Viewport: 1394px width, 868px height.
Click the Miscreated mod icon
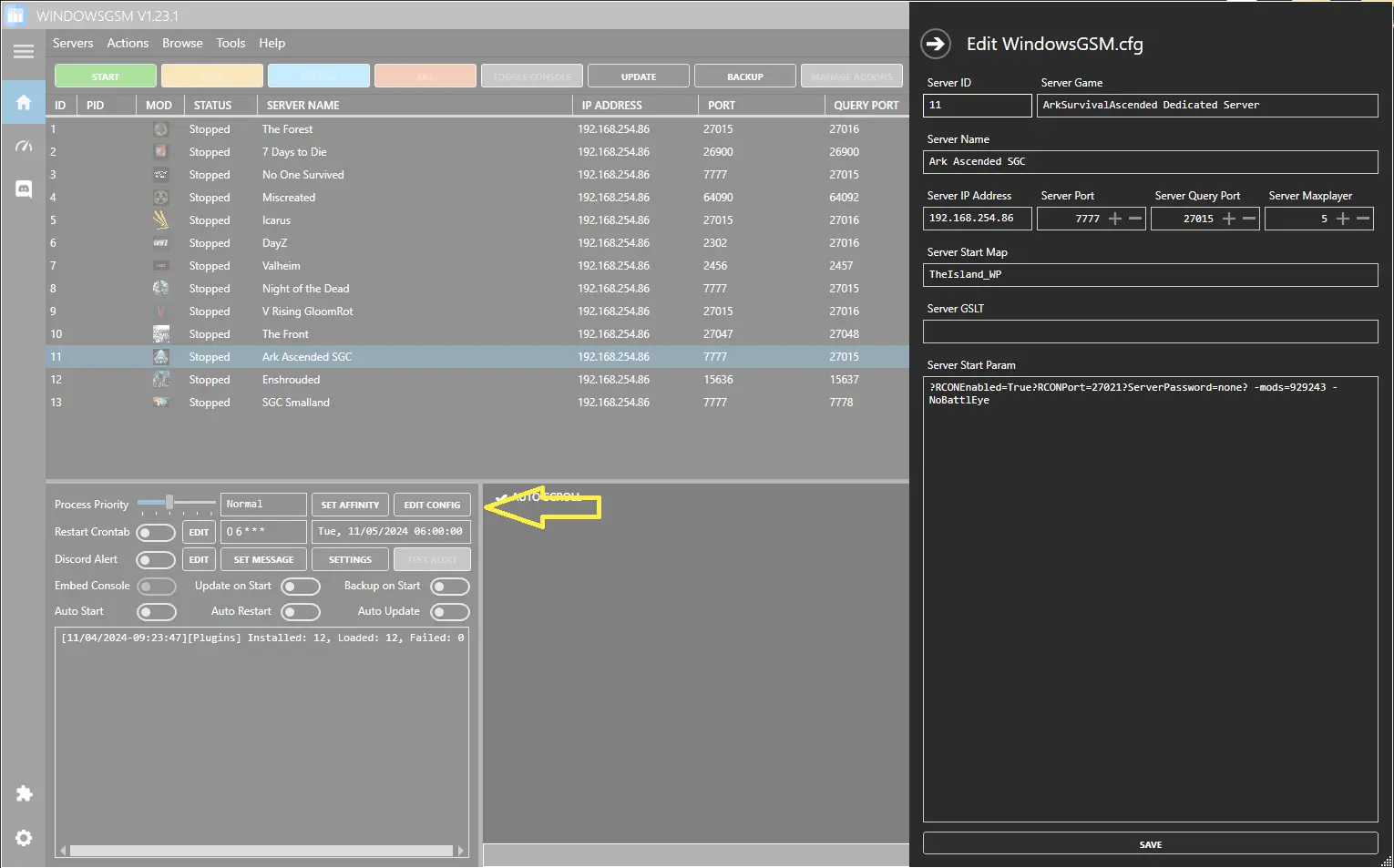point(160,198)
